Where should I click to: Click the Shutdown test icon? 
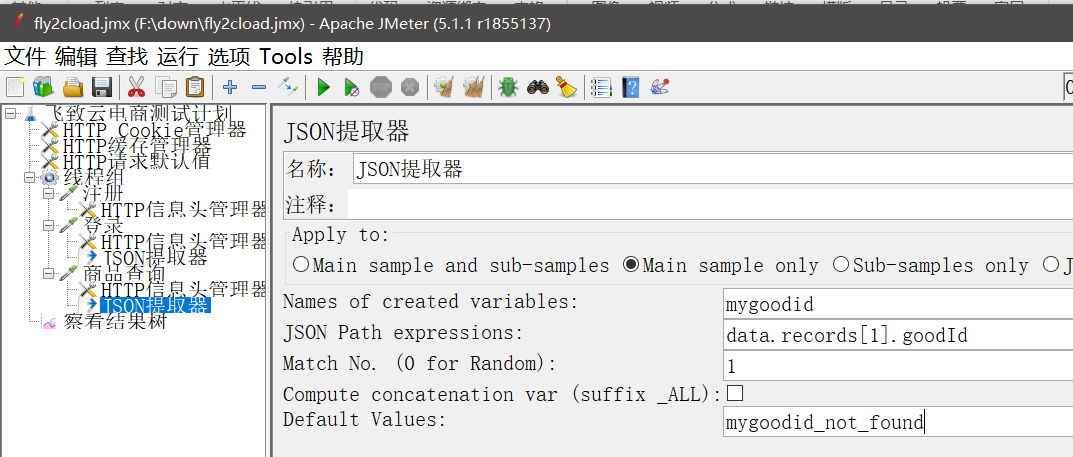[x=409, y=87]
